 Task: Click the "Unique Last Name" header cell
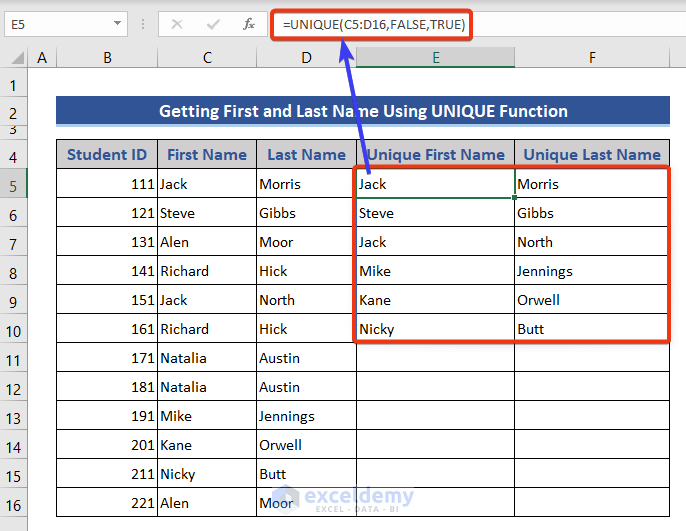coord(592,154)
